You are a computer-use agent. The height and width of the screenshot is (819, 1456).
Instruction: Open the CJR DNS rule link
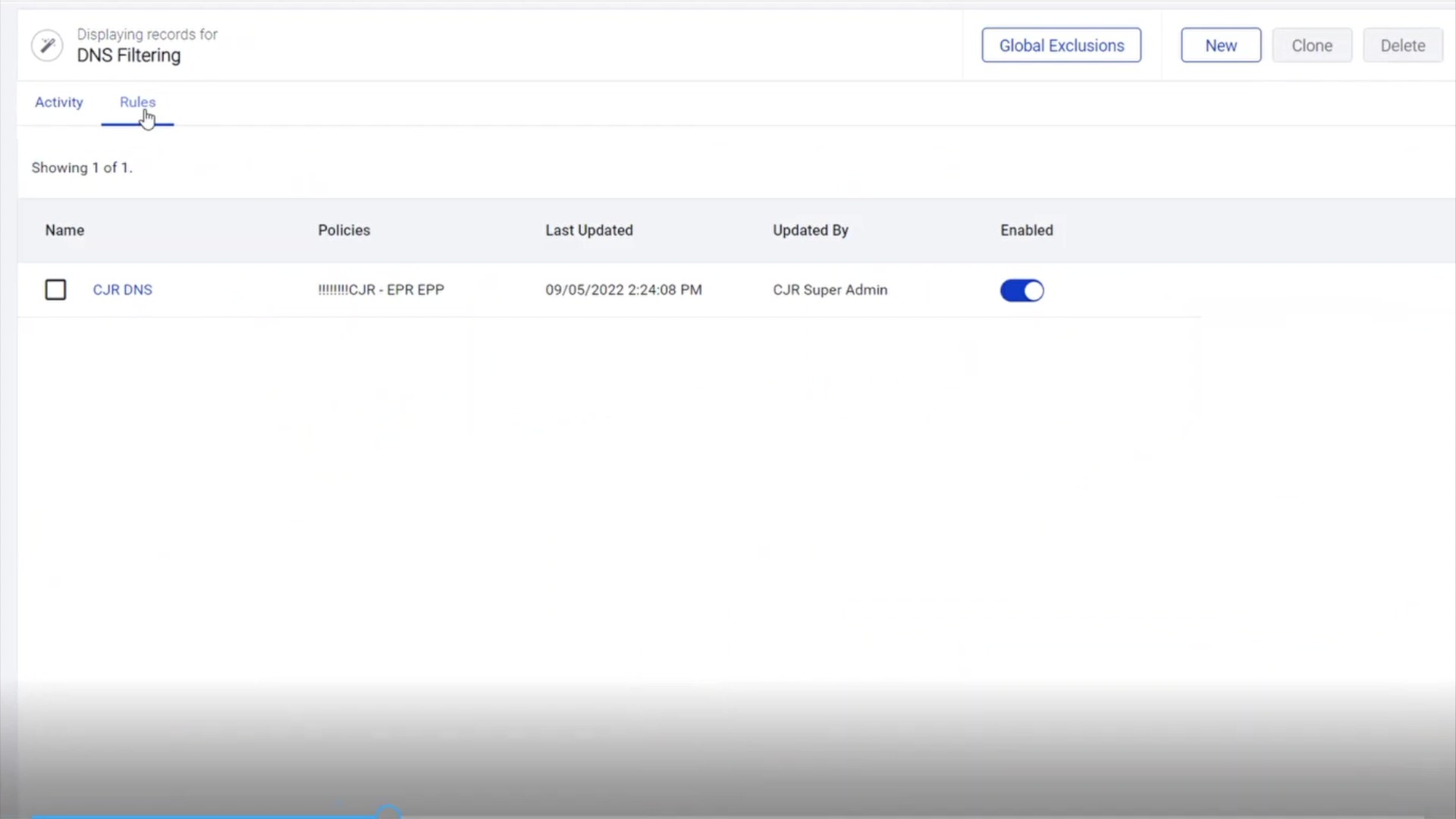tap(122, 289)
